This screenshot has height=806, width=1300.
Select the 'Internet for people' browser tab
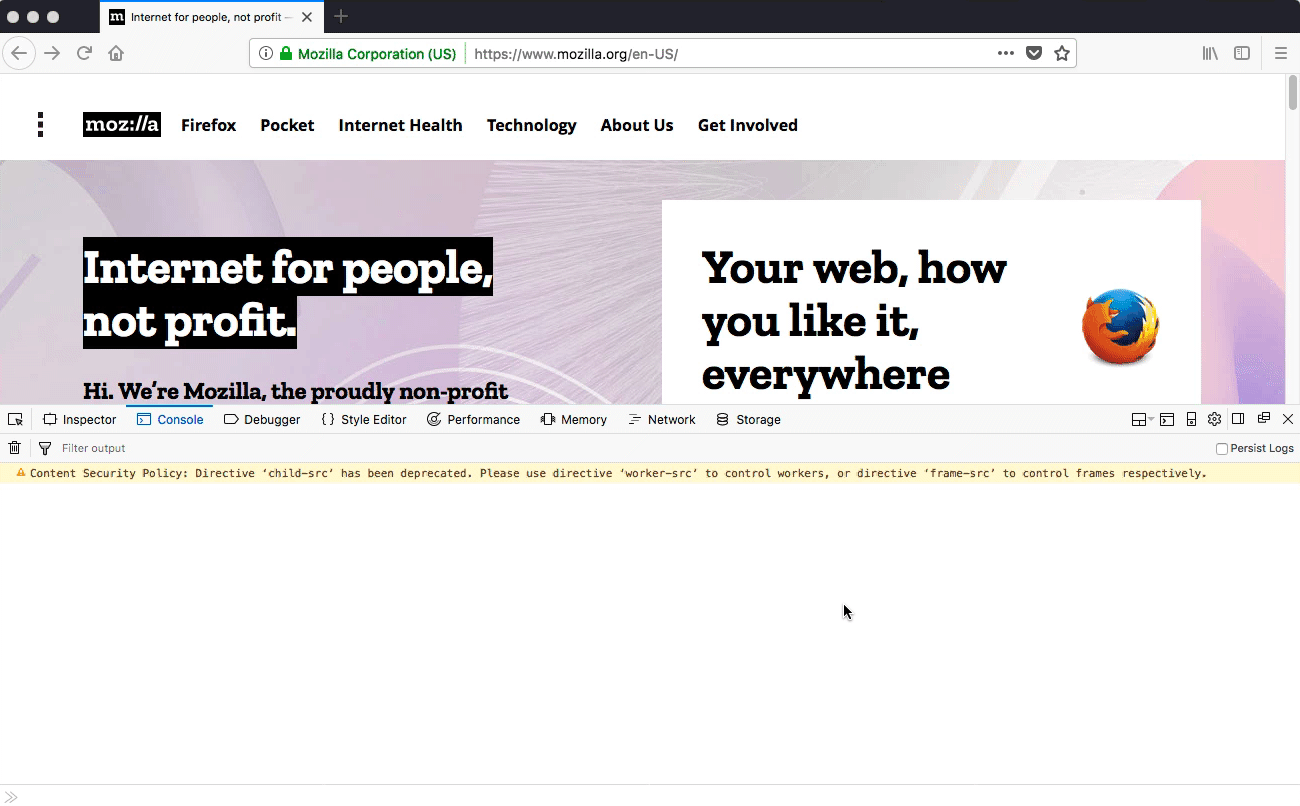coord(211,17)
